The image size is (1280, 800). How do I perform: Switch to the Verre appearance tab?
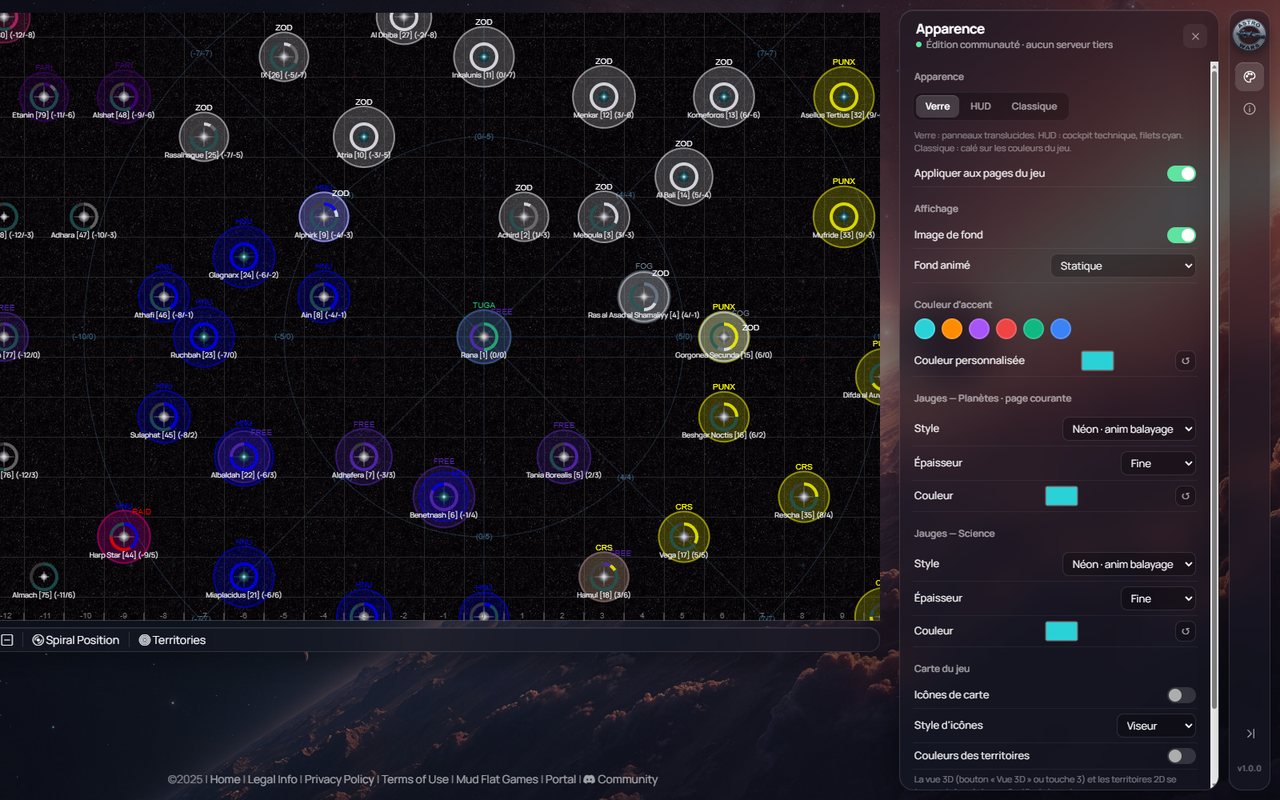[x=938, y=107]
